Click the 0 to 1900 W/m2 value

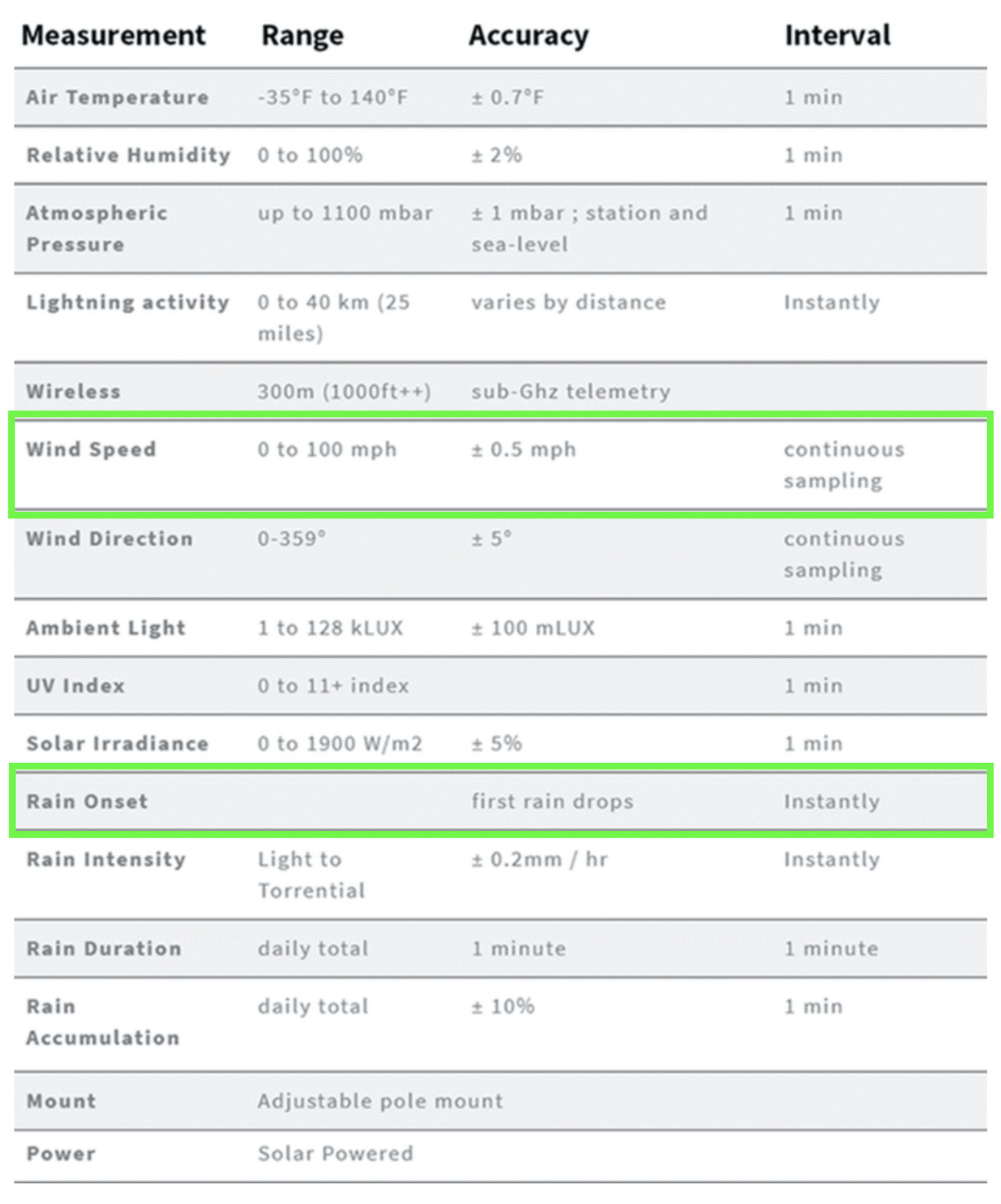coord(339,743)
